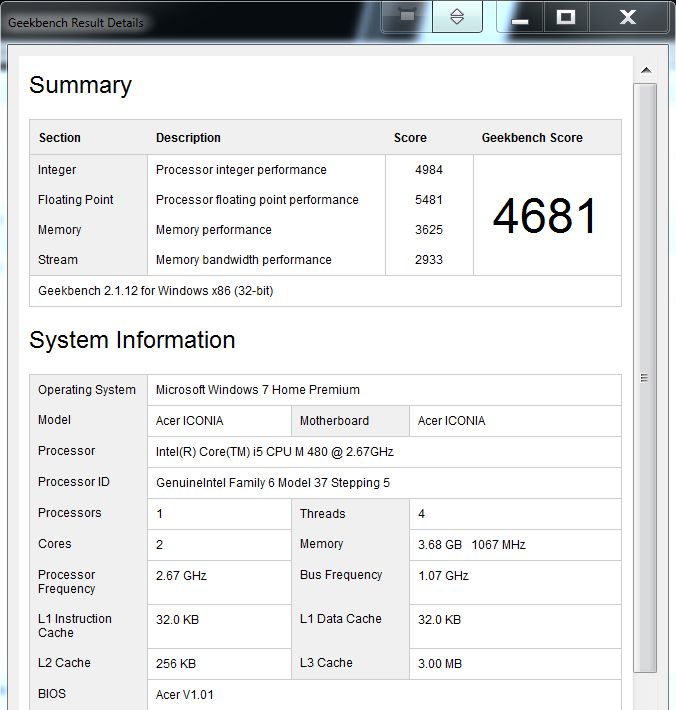
Task: Click the 'Operating System' label
Action: [x=87, y=390]
